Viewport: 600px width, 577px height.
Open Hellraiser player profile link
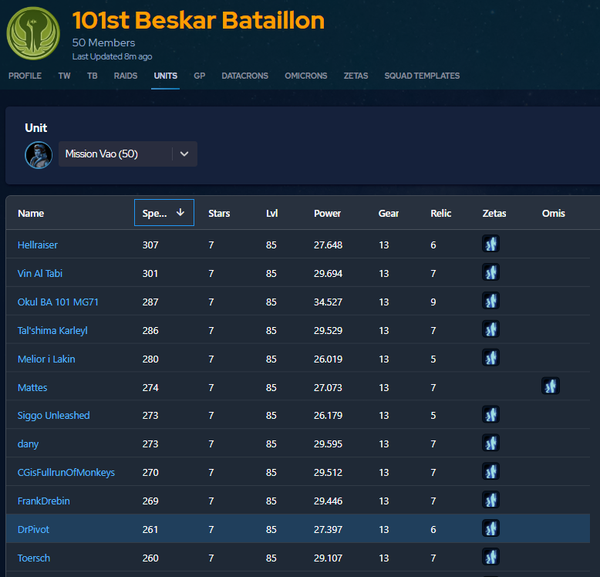(39, 245)
